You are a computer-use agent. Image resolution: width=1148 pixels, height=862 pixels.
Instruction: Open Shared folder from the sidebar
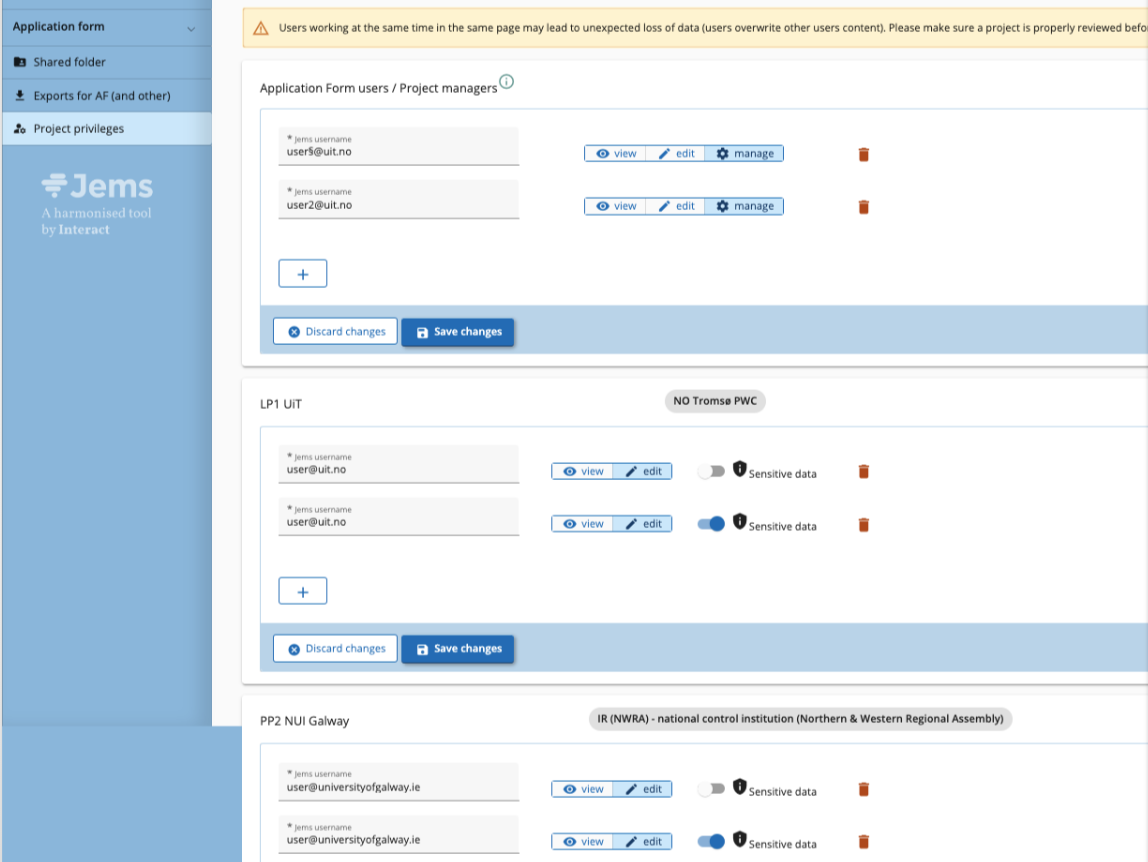point(69,62)
